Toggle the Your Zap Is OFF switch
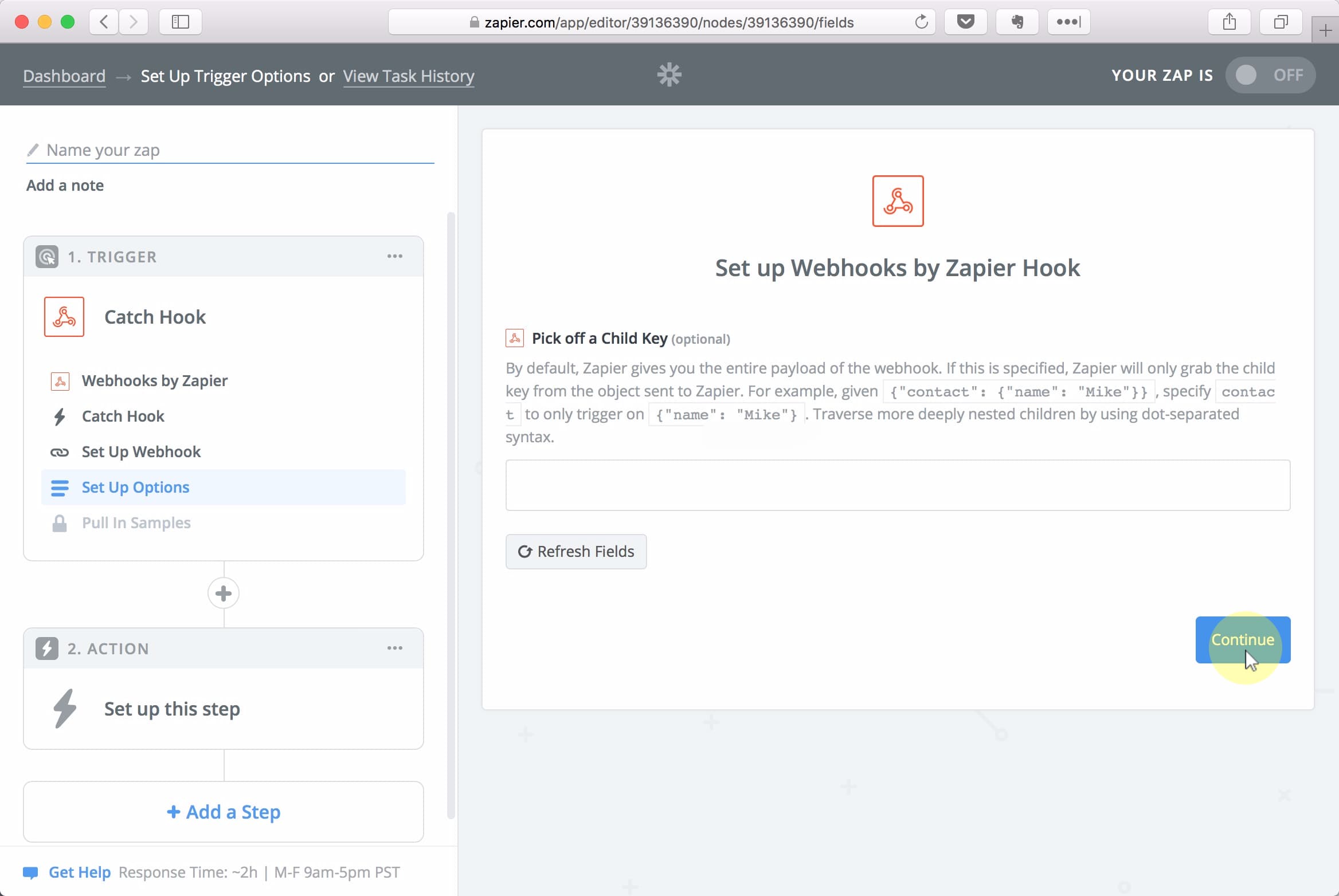 pyautogui.click(x=1270, y=75)
